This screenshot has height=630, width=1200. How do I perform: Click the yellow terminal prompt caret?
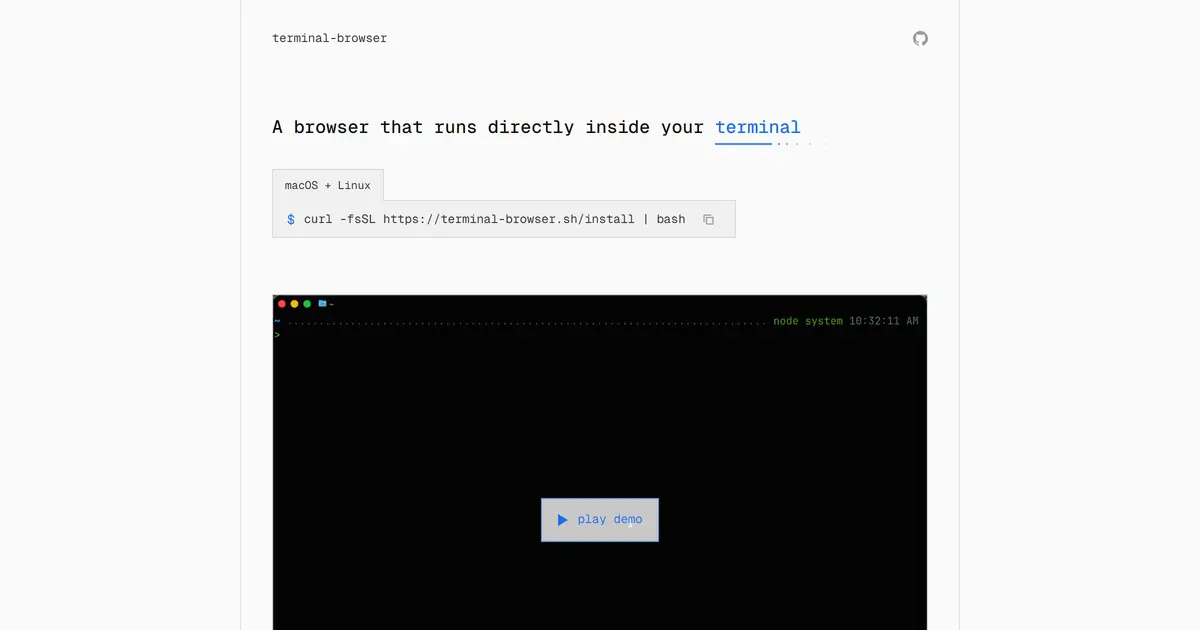(x=277, y=335)
